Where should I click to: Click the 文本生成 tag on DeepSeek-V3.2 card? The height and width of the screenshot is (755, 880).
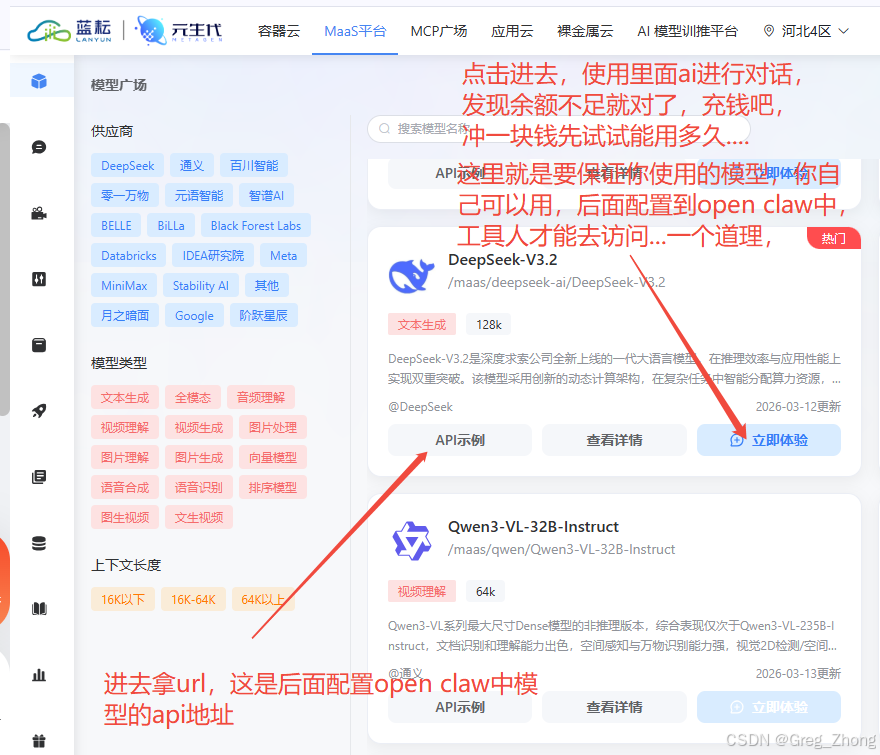pos(421,324)
